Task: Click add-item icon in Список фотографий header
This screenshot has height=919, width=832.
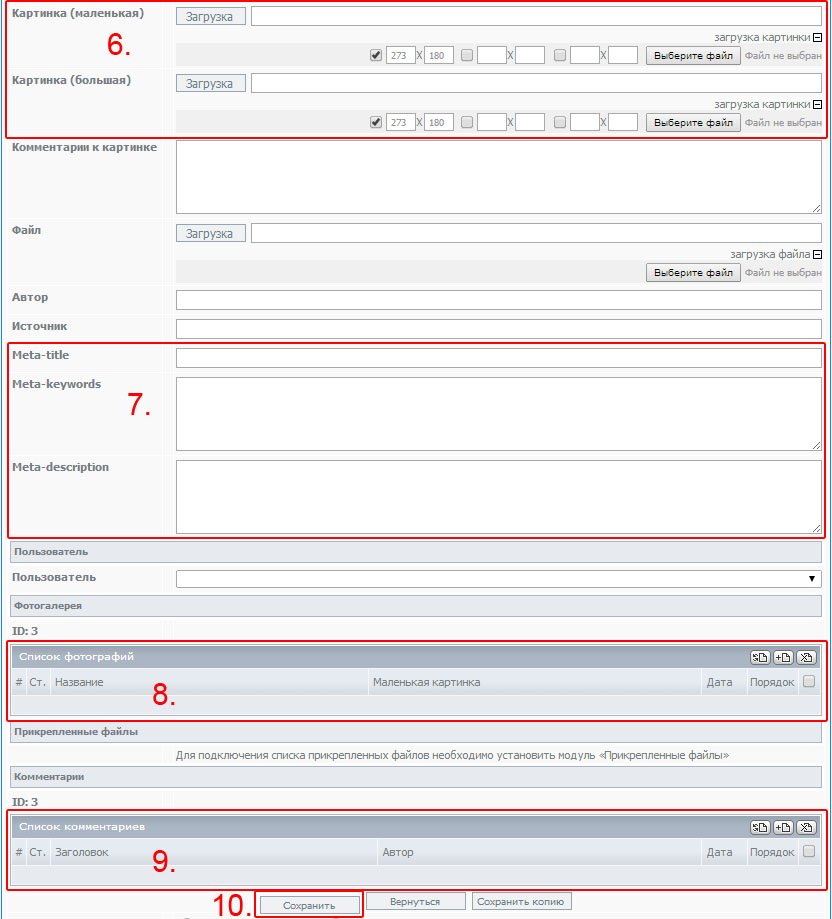Action: click(783, 657)
